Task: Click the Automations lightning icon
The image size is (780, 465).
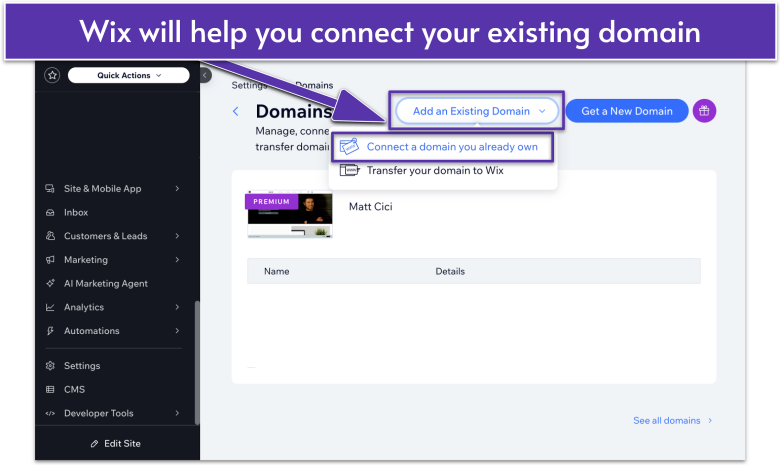Action: [x=50, y=331]
